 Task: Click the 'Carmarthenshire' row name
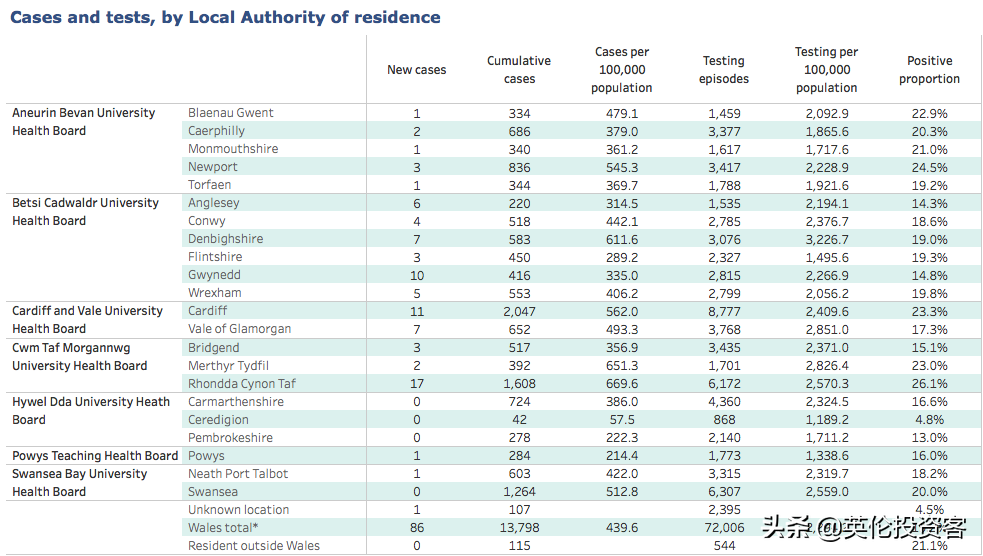coord(236,402)
